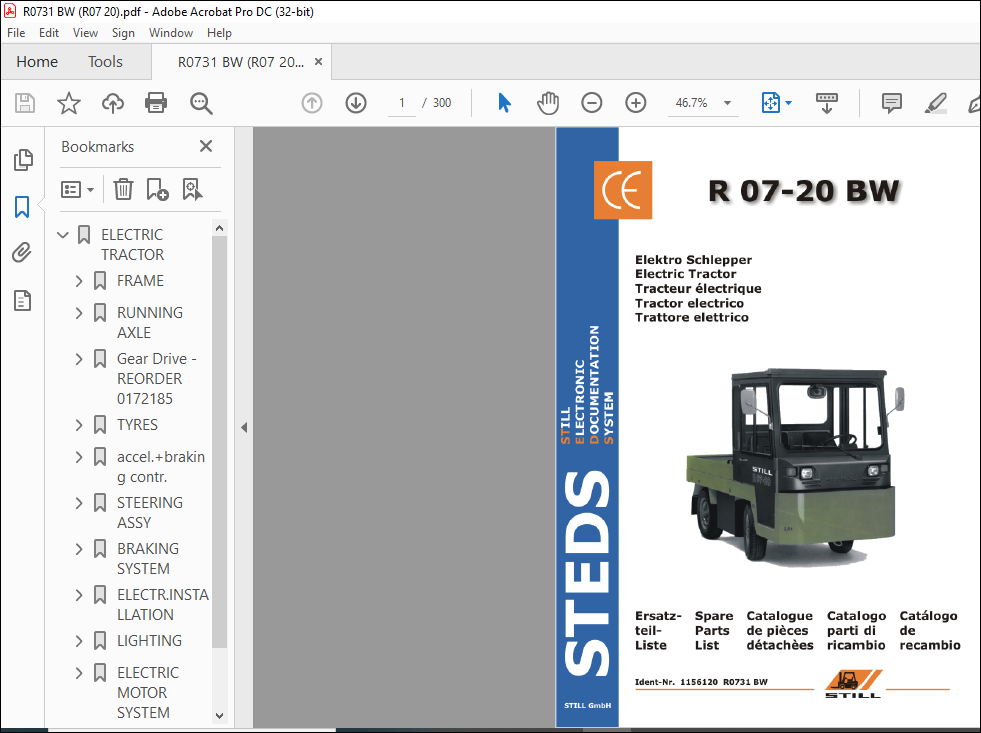Print the document via printer icon

point(156,103)
